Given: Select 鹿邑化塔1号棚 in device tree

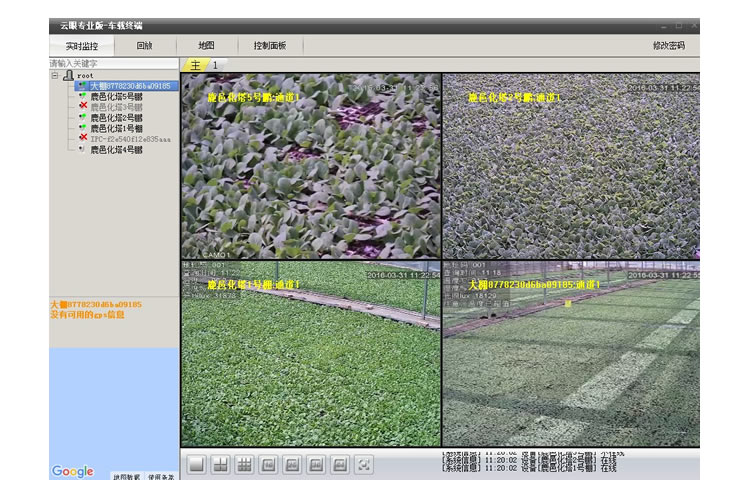Looking at the screenshot, I should tap(117, 128).
